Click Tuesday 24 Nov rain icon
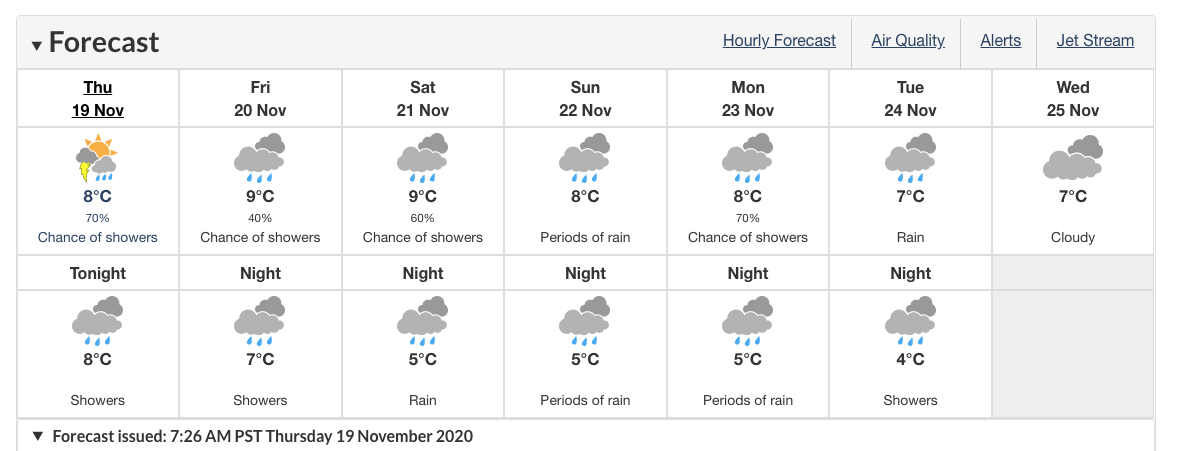The height and width of the screenshot is (451, 1178). pyautogui.click(x=911, y=158)
